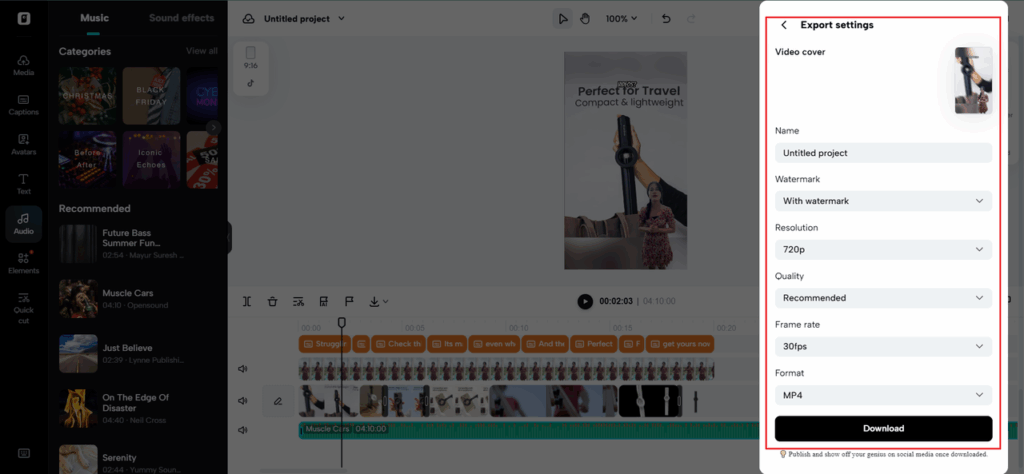Screen dimensions: 1024x474
Task: Open the Watermark dropdown
Action: coord(883,201)
